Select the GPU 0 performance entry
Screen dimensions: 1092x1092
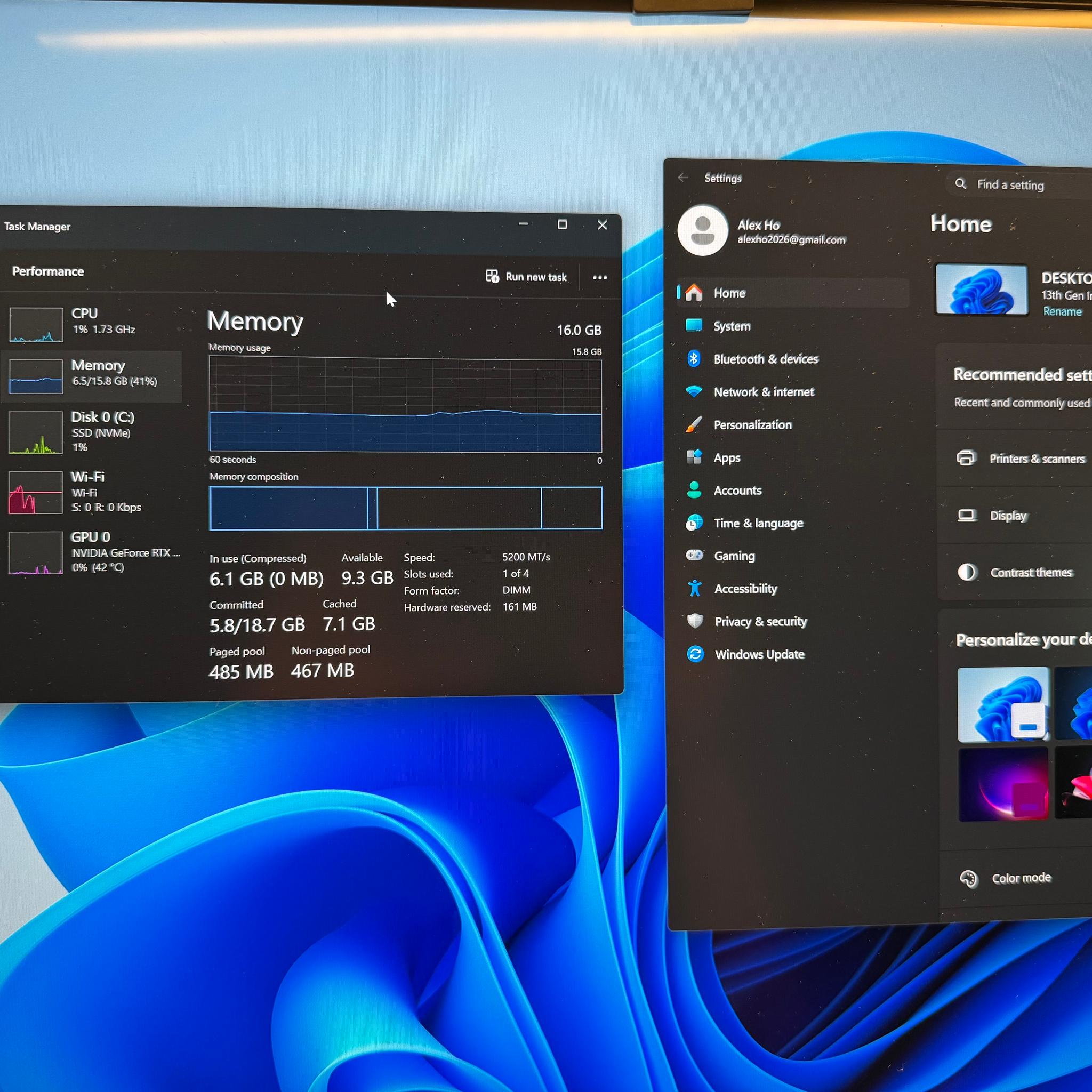click(92, 552)
